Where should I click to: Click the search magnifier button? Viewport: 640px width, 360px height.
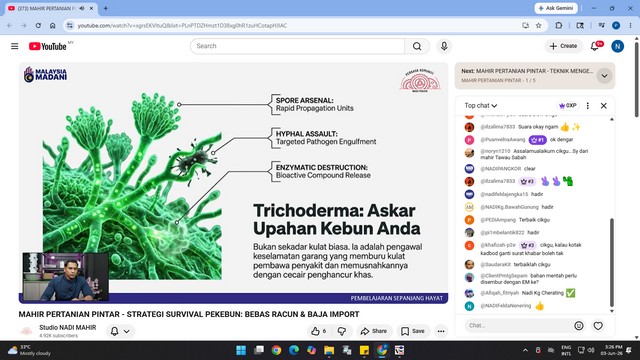(417, 46)
